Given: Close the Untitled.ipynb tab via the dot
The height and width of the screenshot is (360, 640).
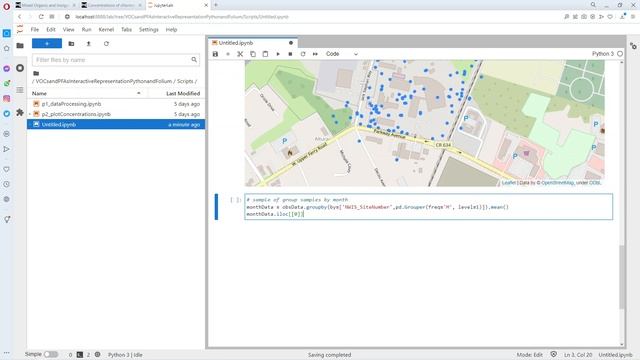Looking at the screenshot, I should point(291,43).
